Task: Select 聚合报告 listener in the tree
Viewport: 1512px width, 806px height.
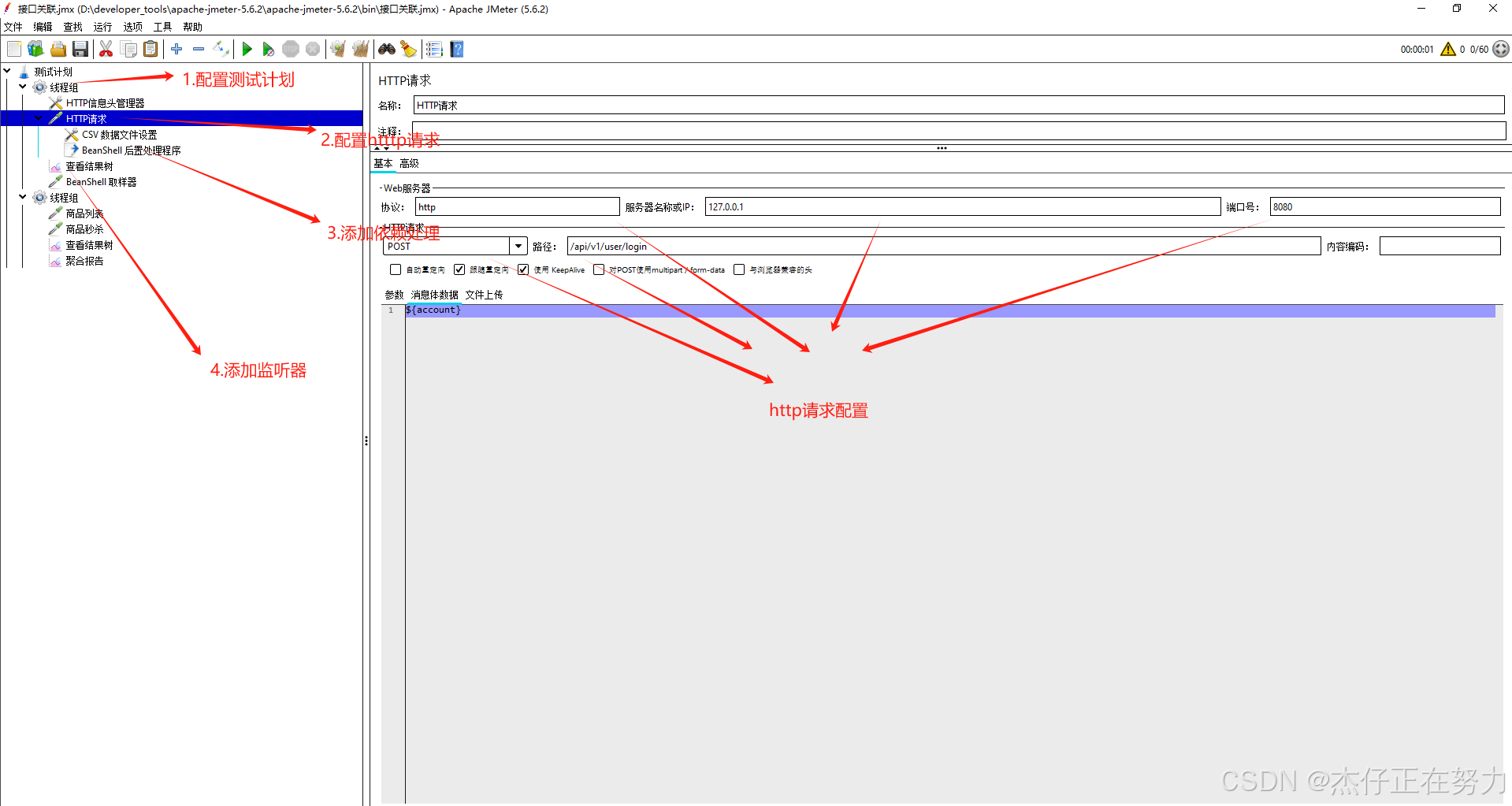Action: point(84,261)
